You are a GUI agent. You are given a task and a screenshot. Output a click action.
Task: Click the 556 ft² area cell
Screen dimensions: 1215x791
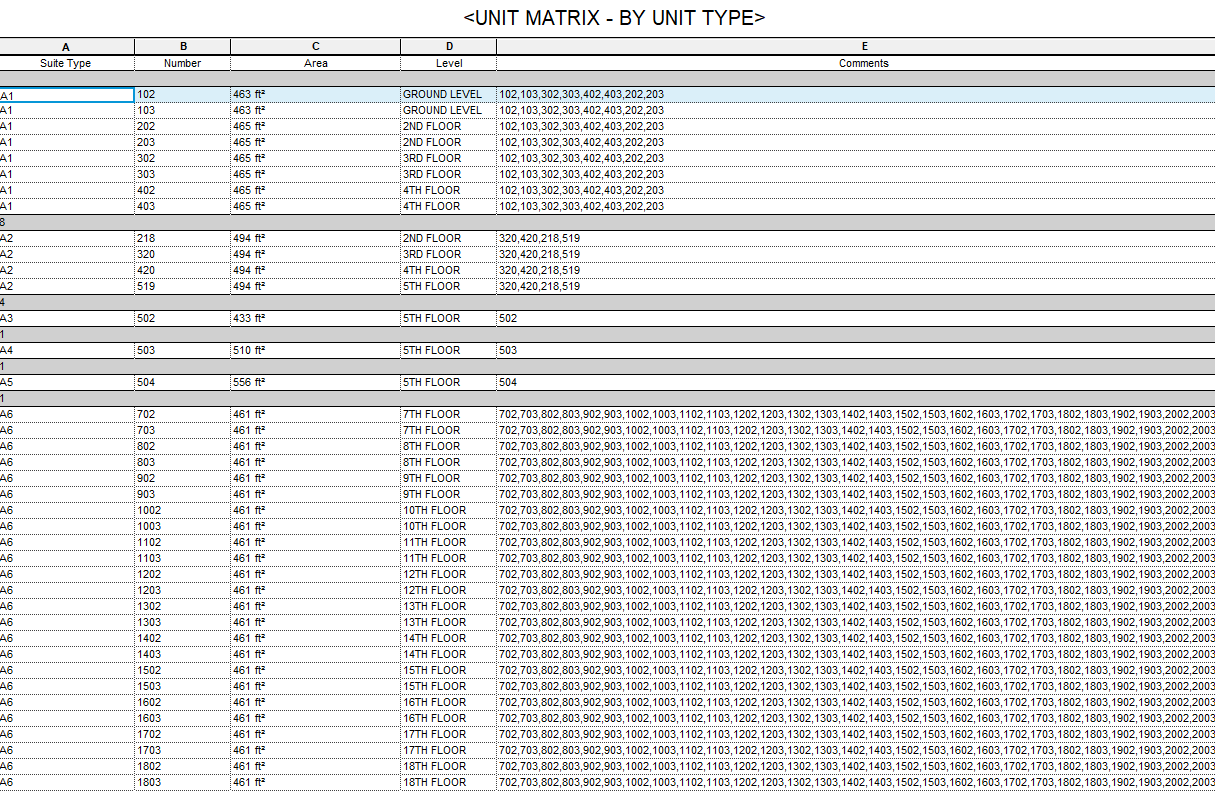coord(316,382)
